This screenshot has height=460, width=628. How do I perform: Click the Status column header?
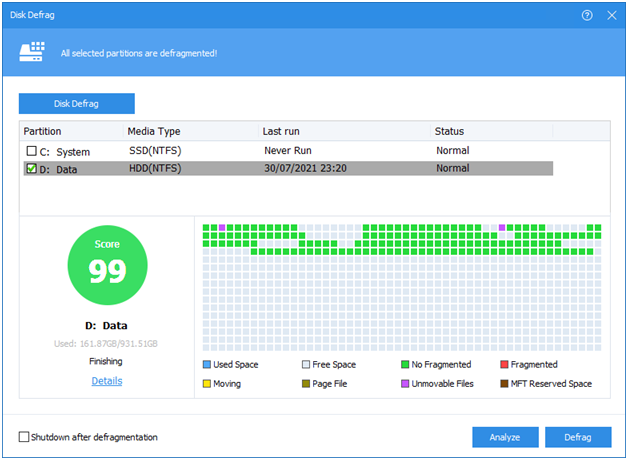click(x=449, y=131)
